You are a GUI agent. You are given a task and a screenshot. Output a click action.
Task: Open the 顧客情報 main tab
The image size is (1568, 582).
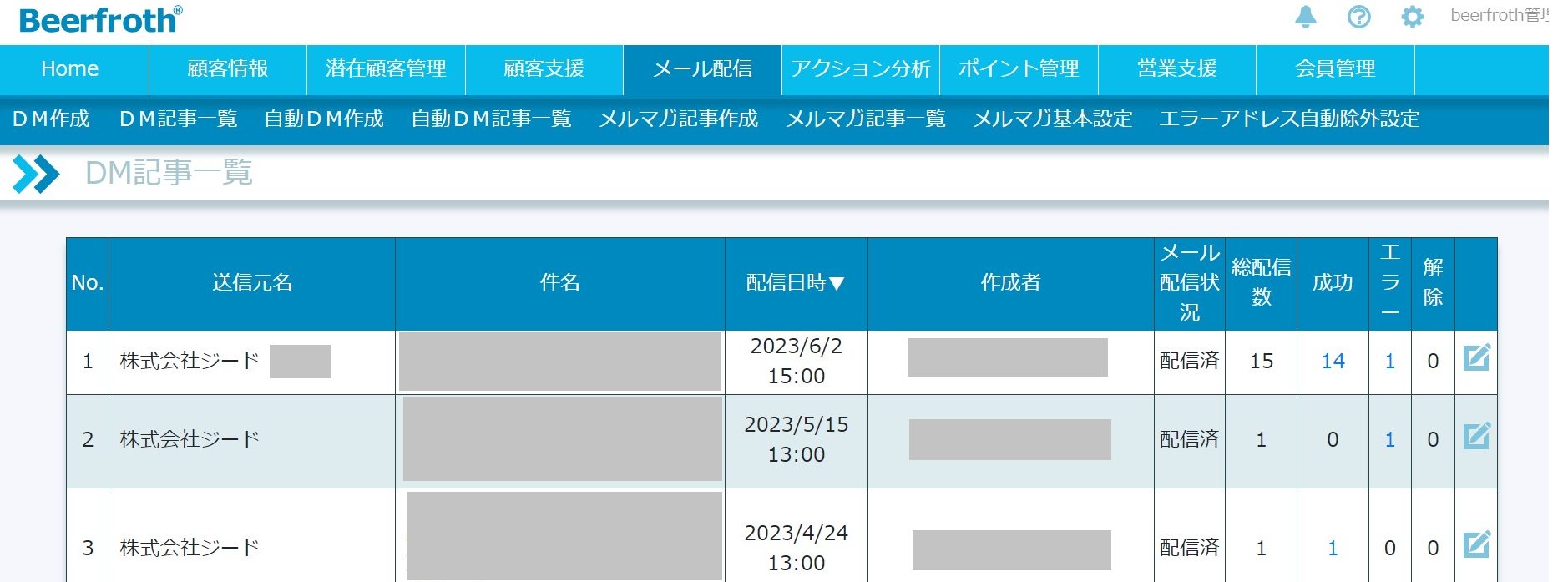tap(227, 69)
